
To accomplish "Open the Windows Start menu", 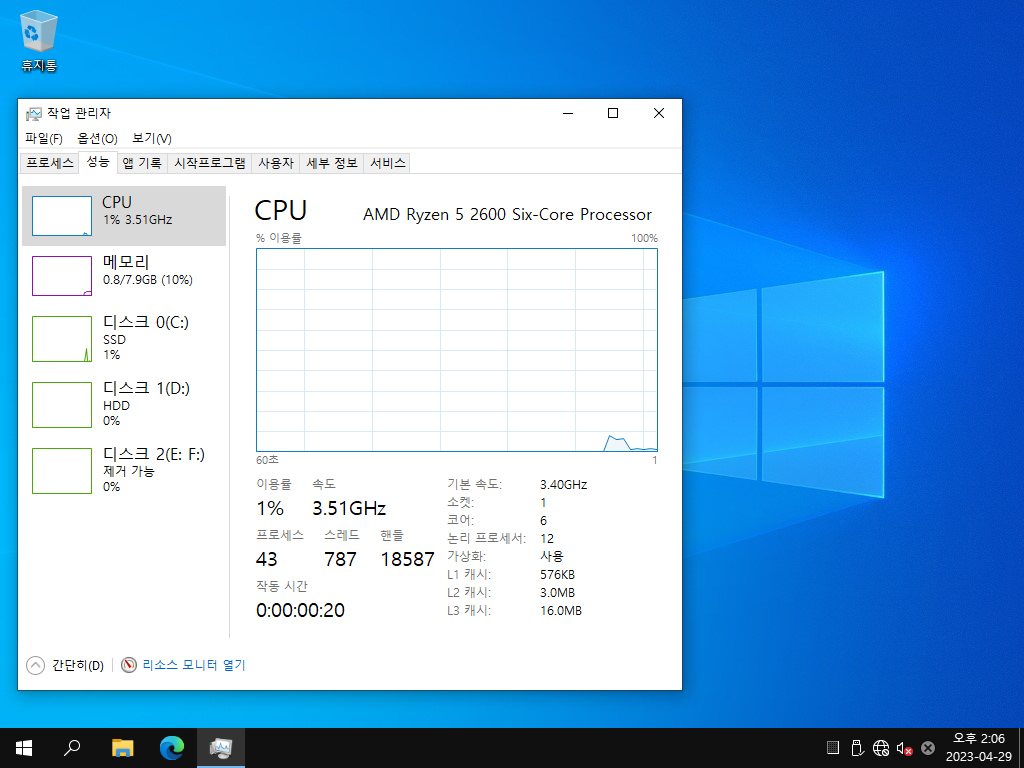I will pyautogui.click(x=24, y=748).
